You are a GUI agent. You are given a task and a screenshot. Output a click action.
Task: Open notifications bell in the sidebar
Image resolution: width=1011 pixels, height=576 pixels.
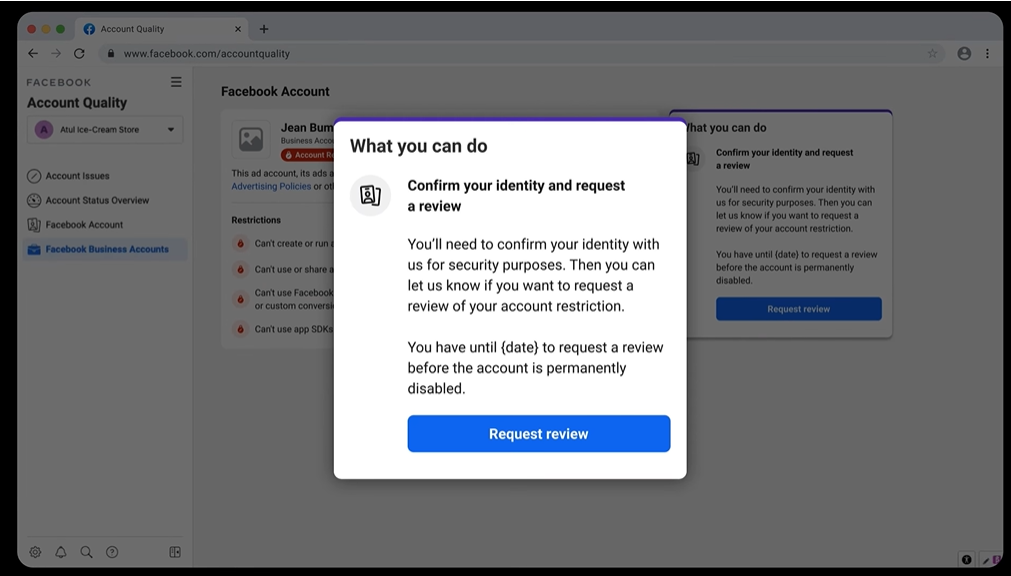point(61,552)
